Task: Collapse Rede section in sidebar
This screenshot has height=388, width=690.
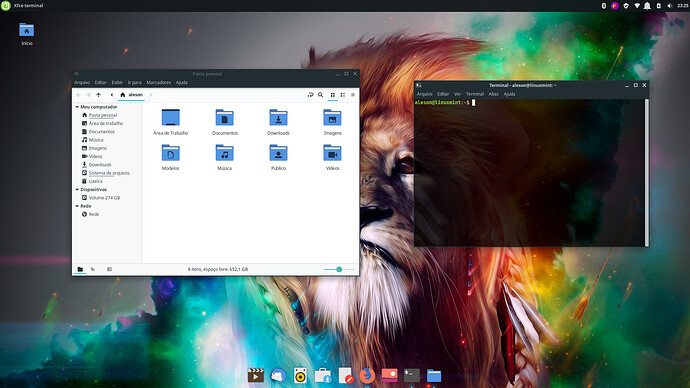Action: coord(77,206)
